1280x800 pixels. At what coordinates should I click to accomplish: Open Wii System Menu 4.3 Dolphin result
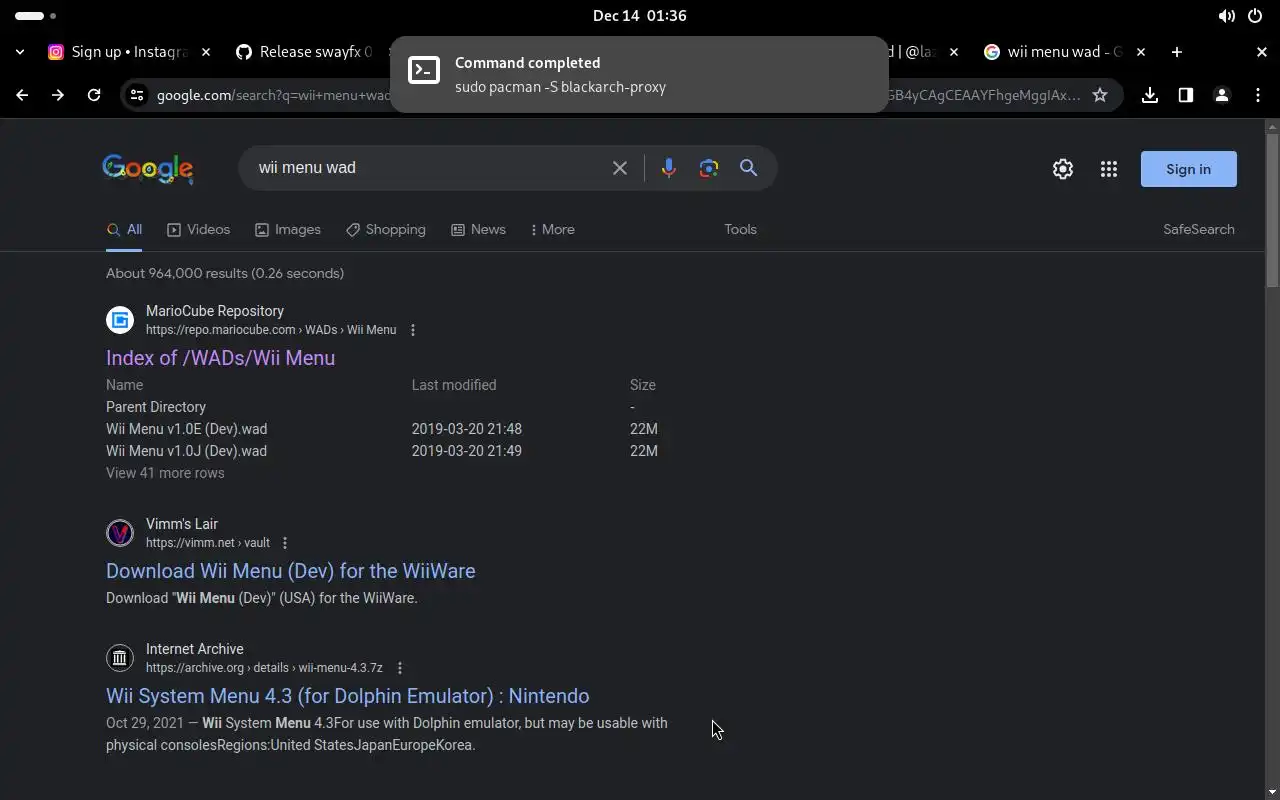(347, 696)
